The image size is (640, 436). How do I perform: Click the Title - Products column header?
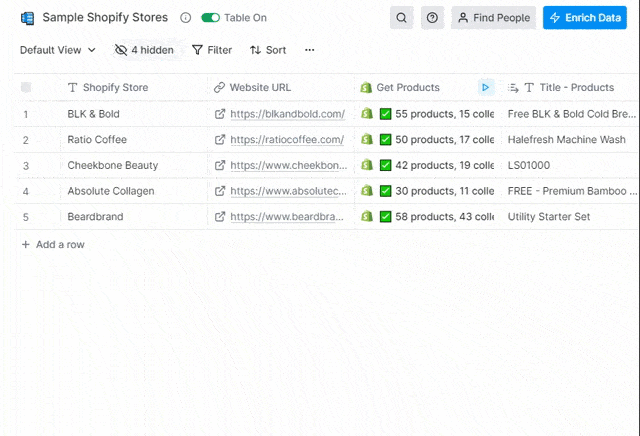[569, 87]
